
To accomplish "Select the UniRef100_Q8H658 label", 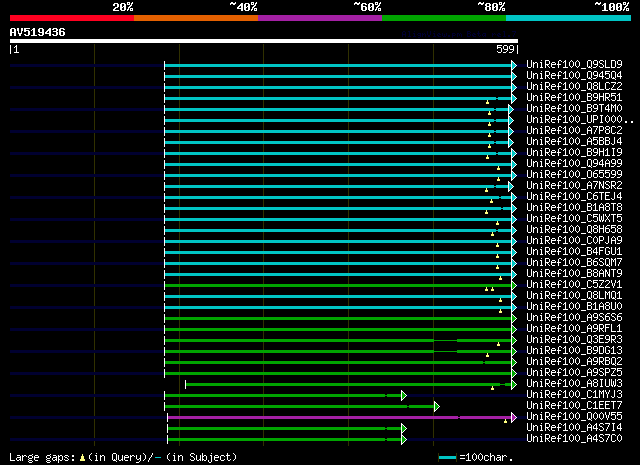I will pos(574,230).
